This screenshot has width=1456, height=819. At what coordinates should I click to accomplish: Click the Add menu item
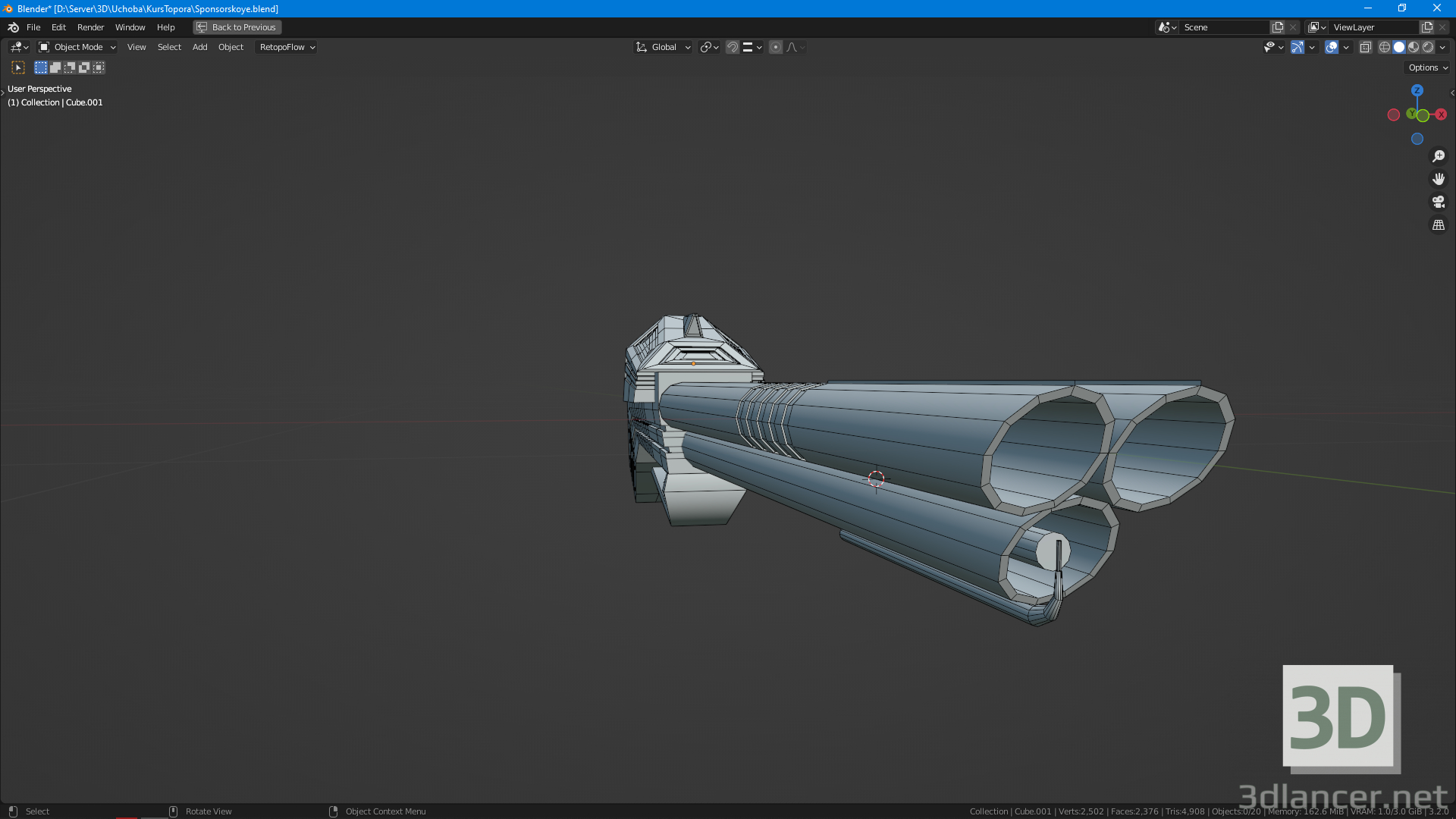[200, 47]
